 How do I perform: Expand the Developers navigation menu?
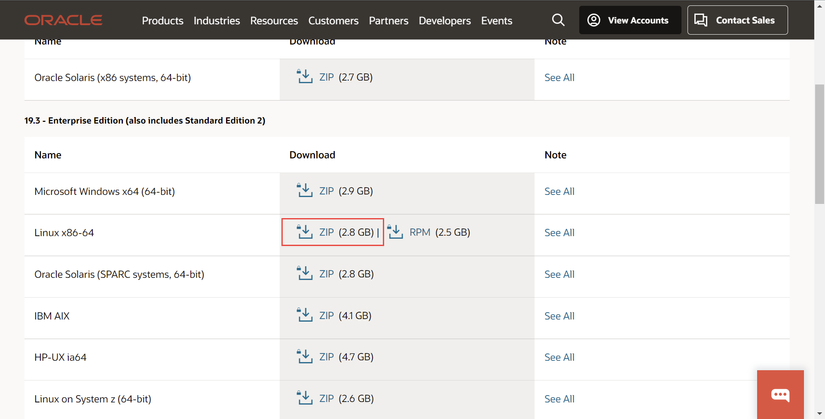[x=444, y=20]
